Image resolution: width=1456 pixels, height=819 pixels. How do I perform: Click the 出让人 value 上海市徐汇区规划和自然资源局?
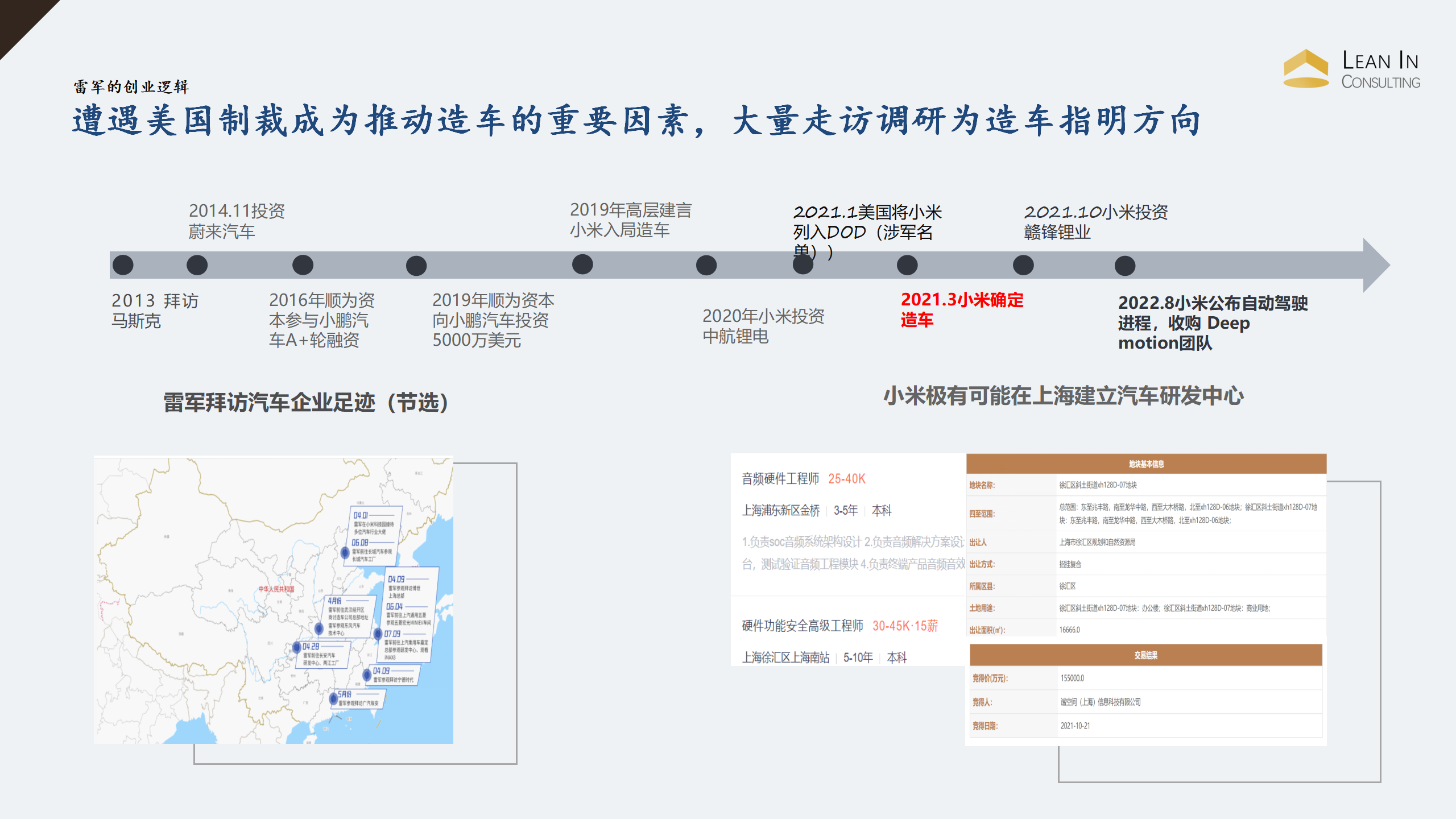tap(1097, 542)
